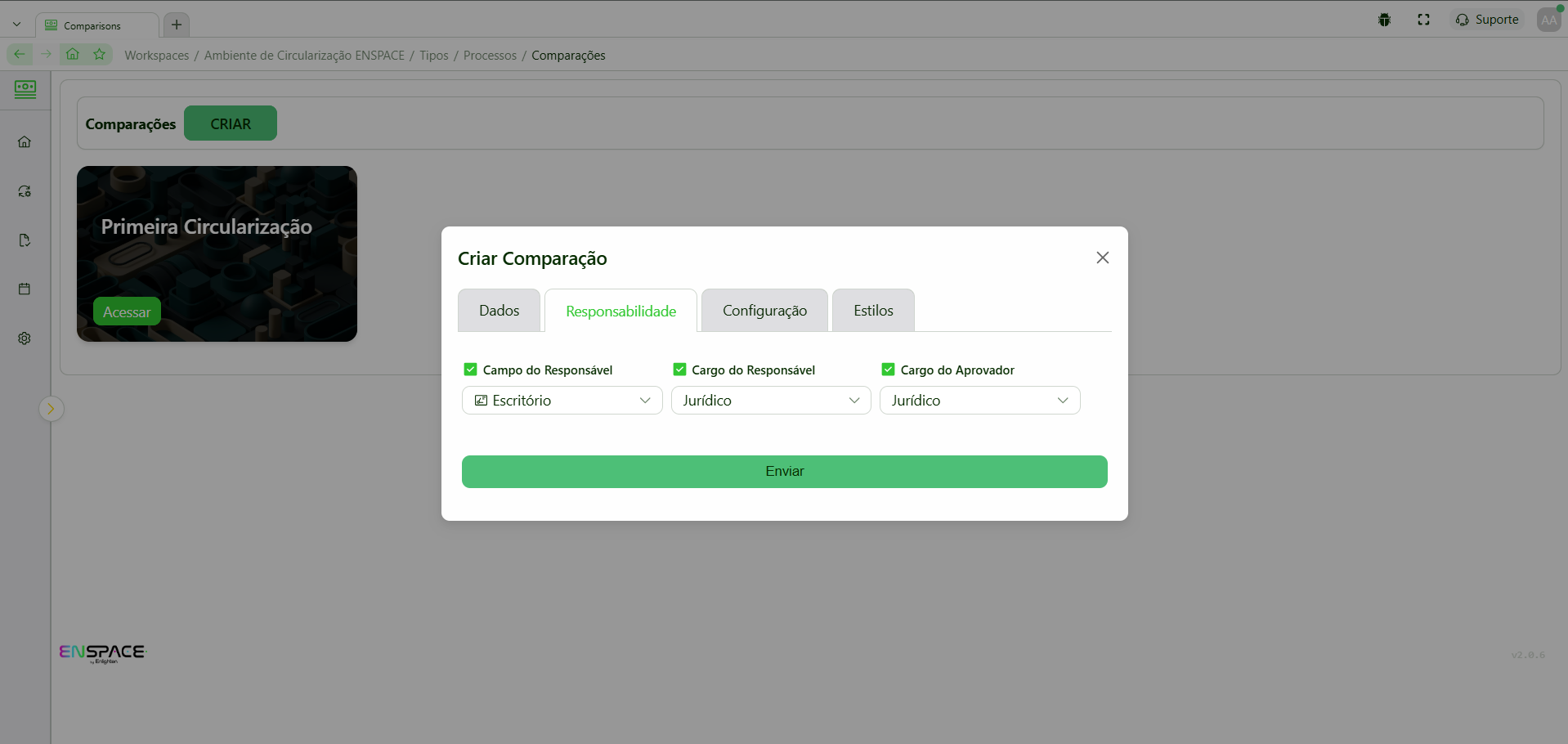
Task: Open the Configuração tab
Action: 764,311
